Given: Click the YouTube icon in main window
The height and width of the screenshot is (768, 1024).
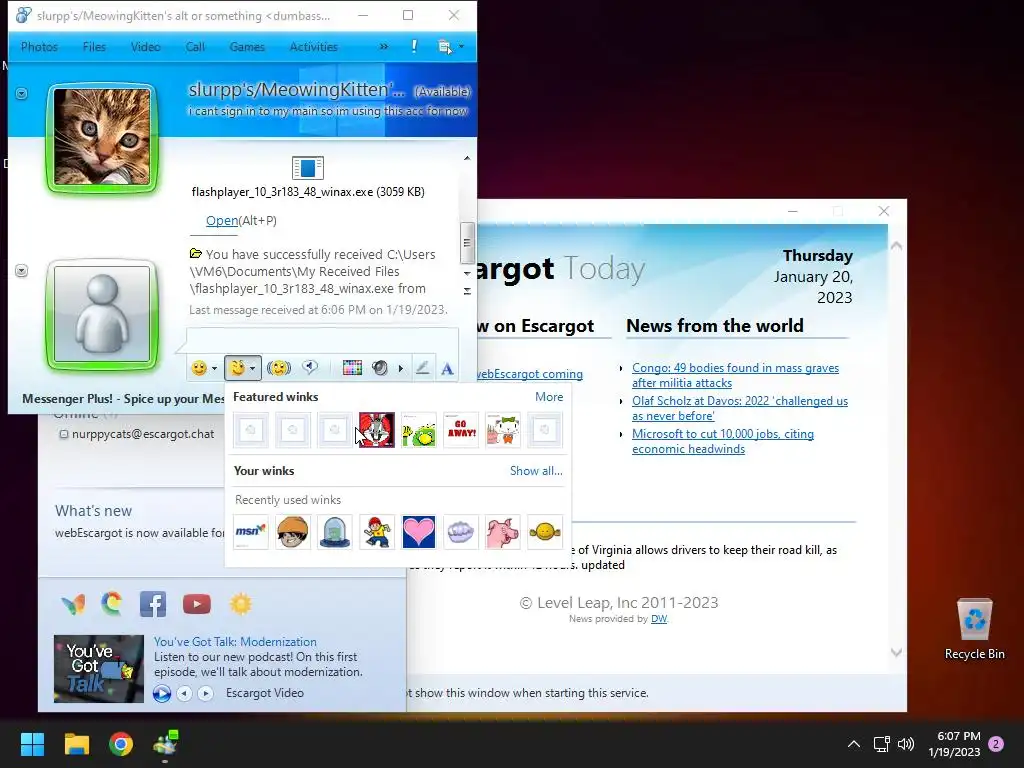Looking at the screenshot, I should click(x=197, y=604).
